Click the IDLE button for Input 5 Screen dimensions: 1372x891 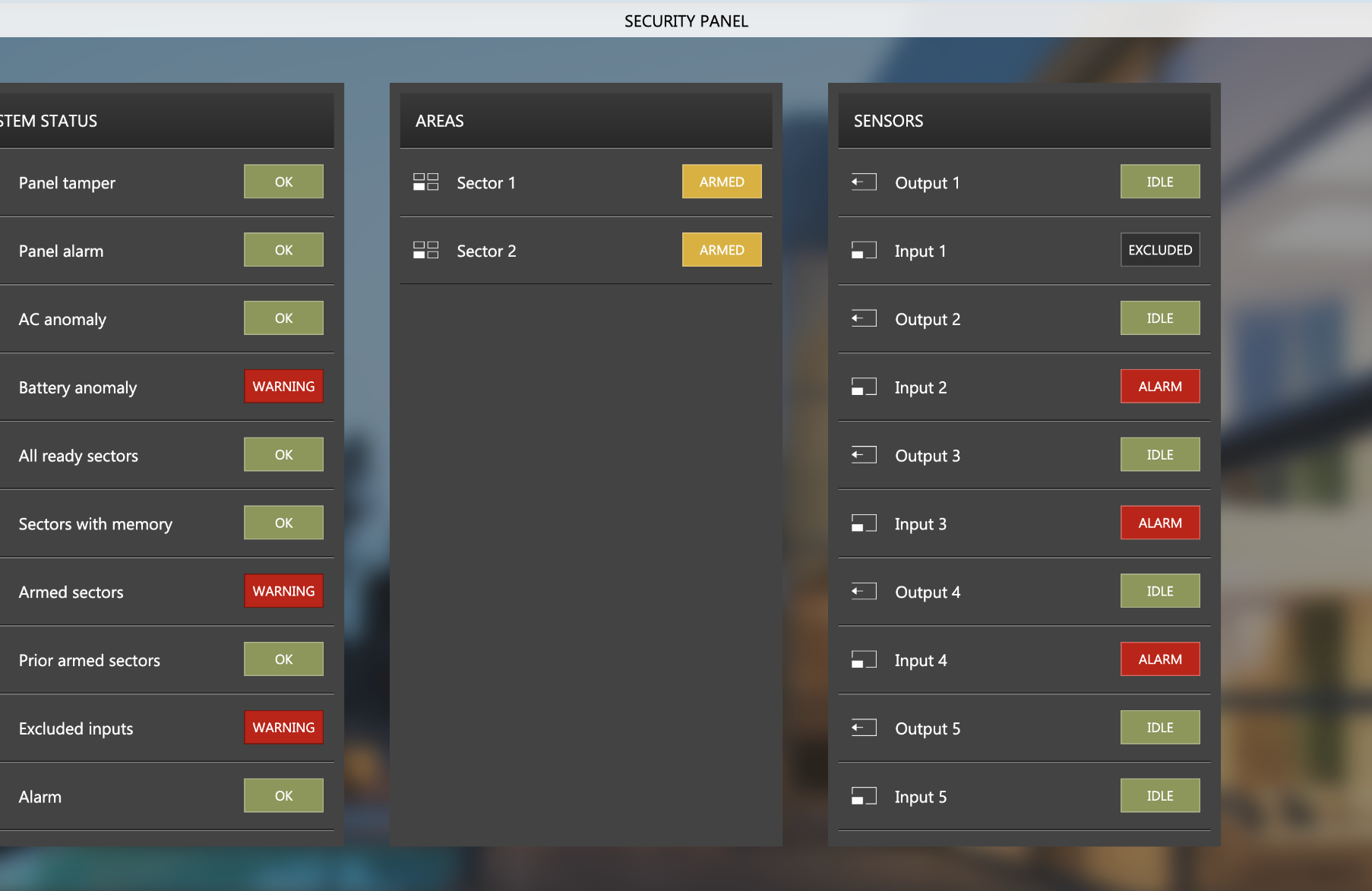[x=1160, y=796]
